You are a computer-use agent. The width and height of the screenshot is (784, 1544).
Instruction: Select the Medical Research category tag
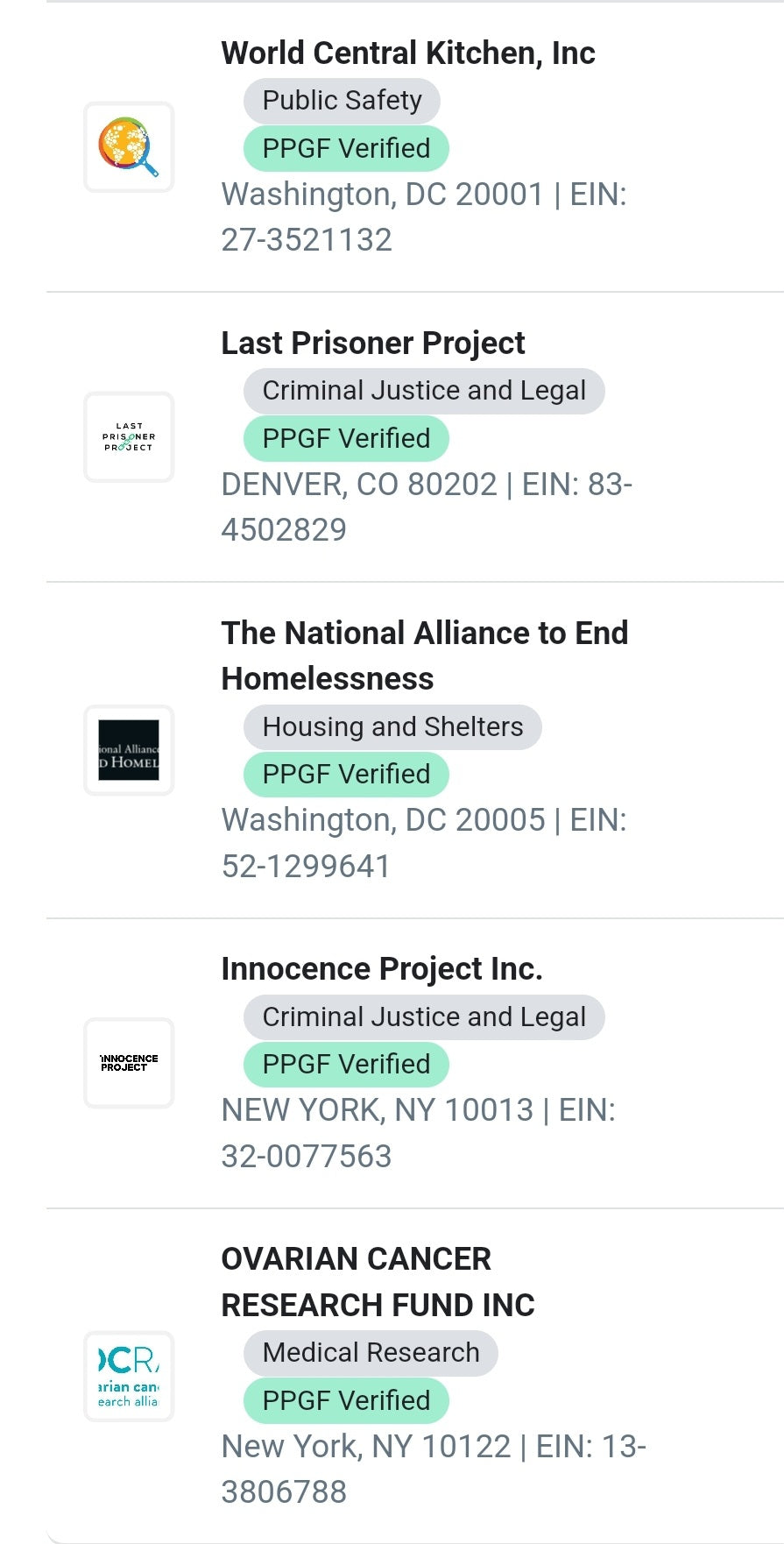pos(371,1353)
